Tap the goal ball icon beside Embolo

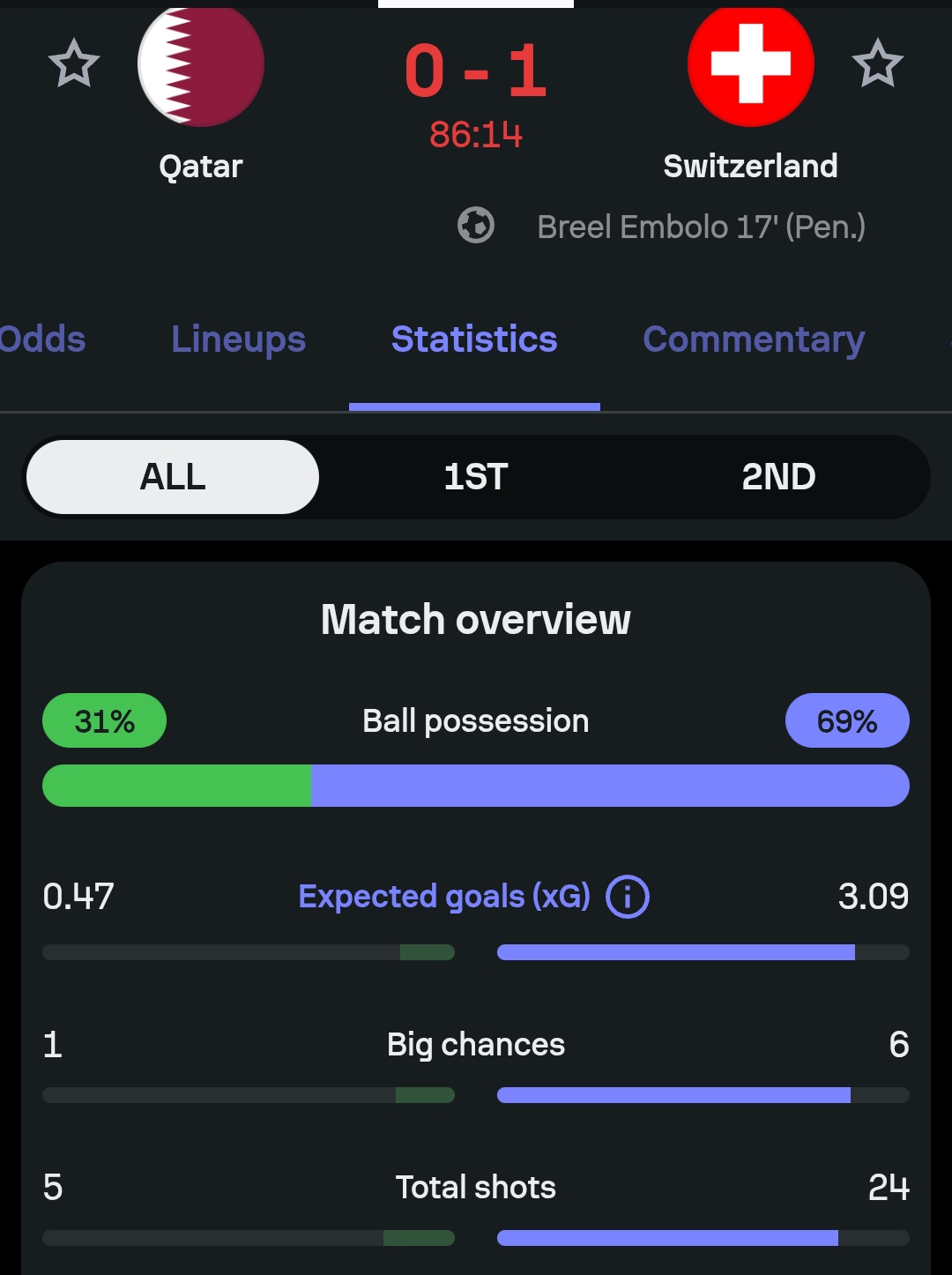pos(476,225)
